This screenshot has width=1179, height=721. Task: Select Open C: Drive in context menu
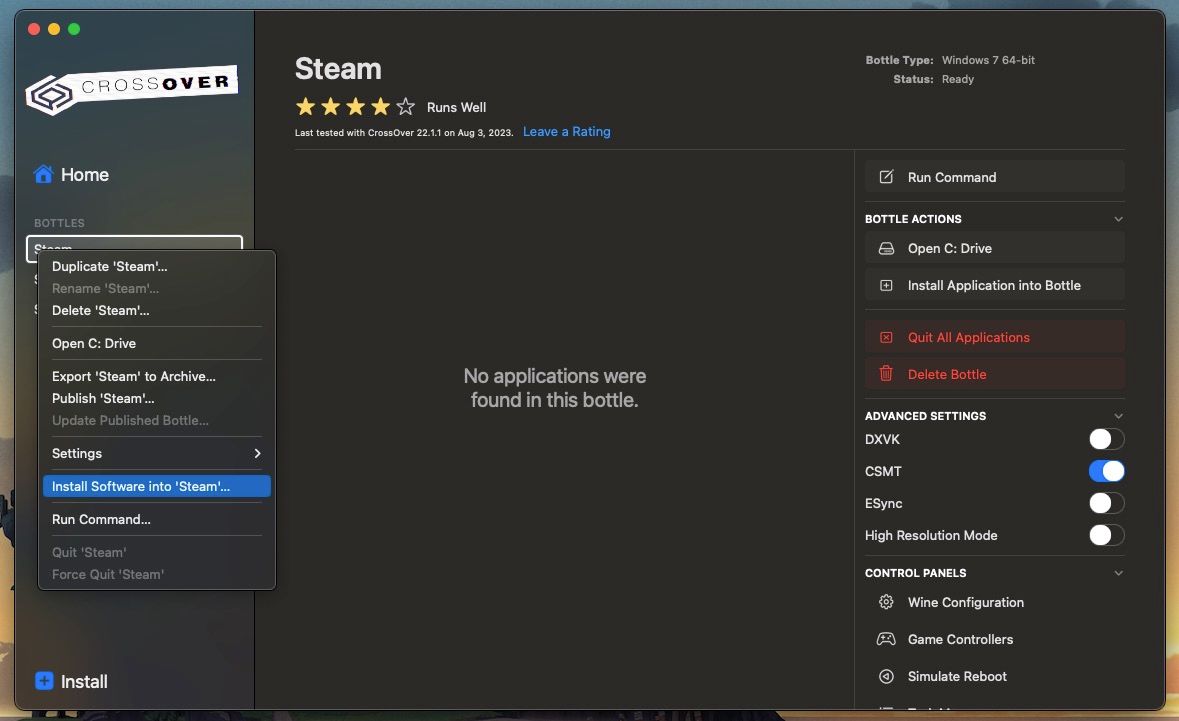click(x=156, y=344)
